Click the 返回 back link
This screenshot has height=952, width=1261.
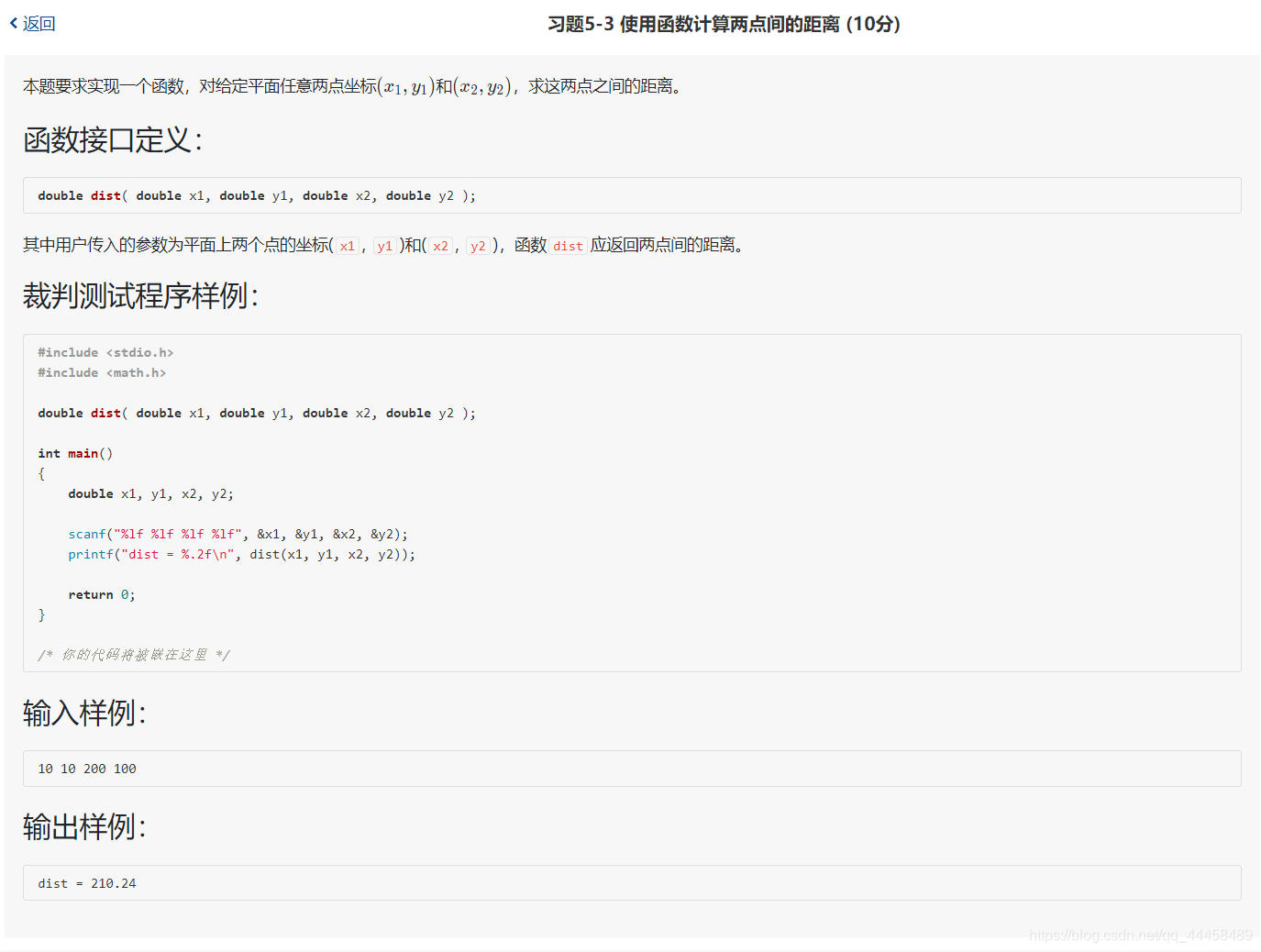coord(32,24)
